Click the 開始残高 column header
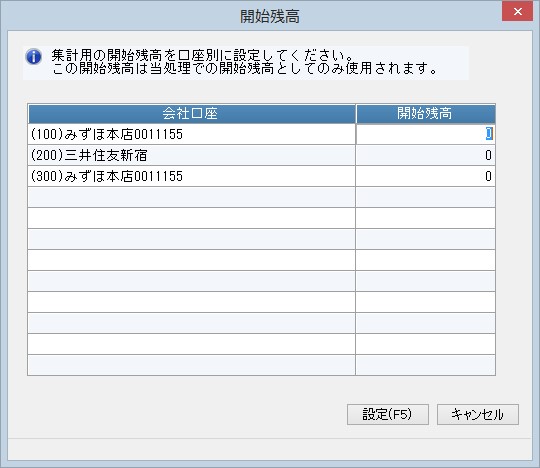This screenshot has height=468, width=540. pyautogui.click(x=426, y=114)
